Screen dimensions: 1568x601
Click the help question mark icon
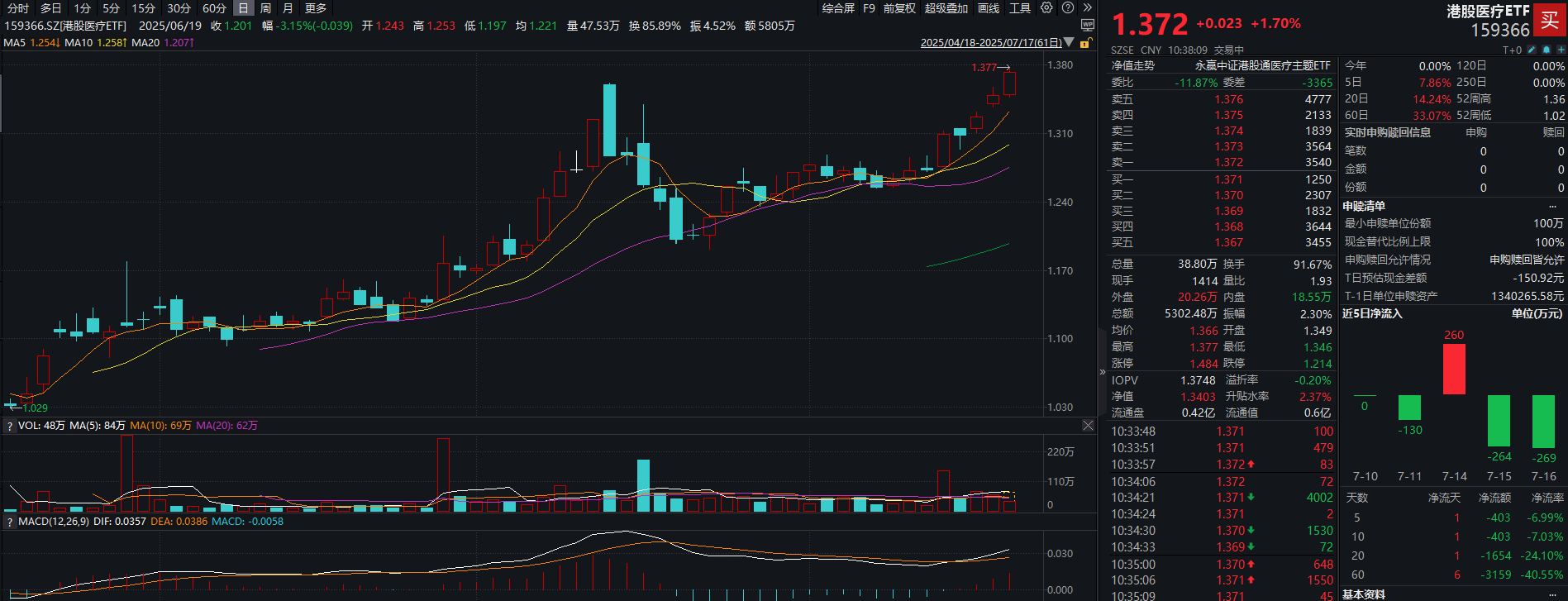click(1068, 7)
